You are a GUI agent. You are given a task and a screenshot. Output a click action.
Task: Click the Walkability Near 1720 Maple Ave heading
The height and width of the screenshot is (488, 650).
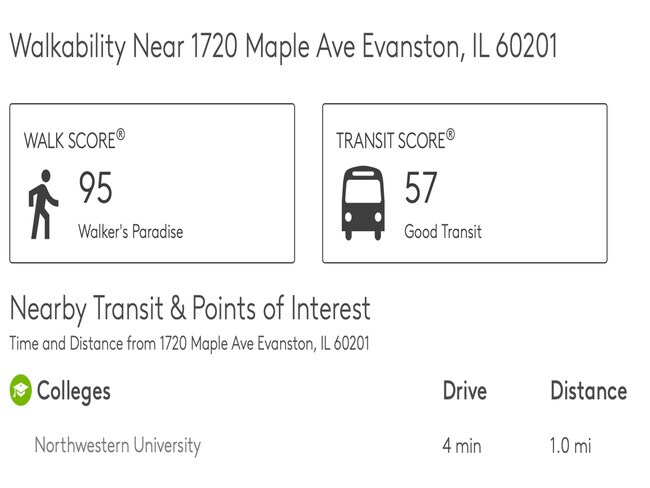click(x=284, y=46)
